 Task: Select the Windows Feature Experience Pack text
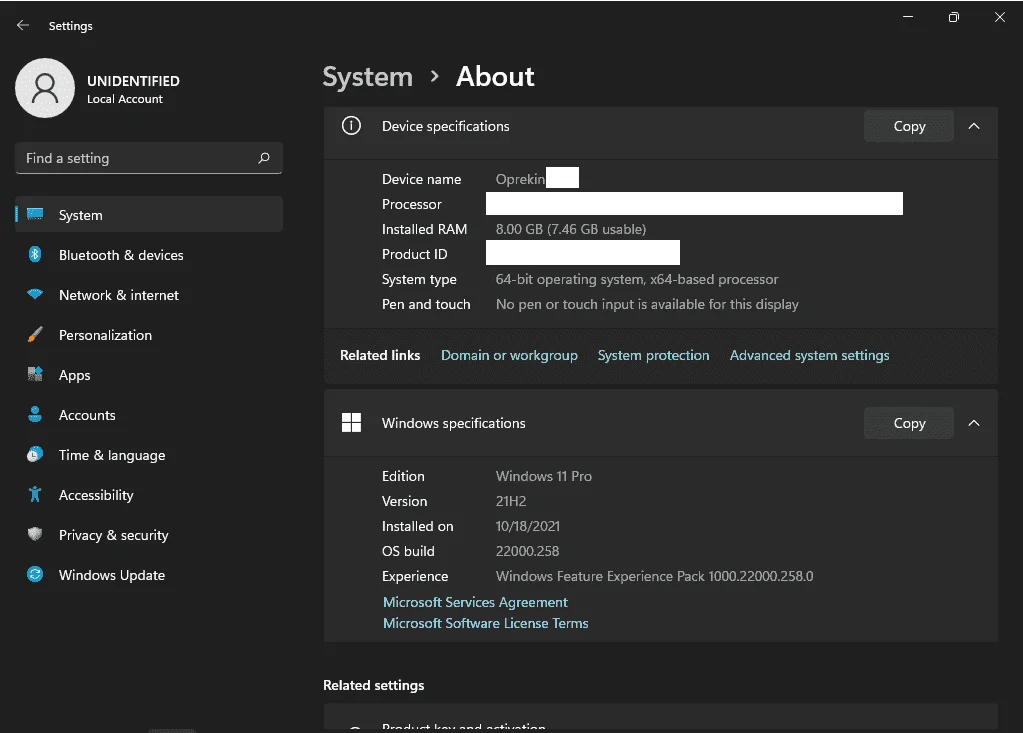[654, 576]
